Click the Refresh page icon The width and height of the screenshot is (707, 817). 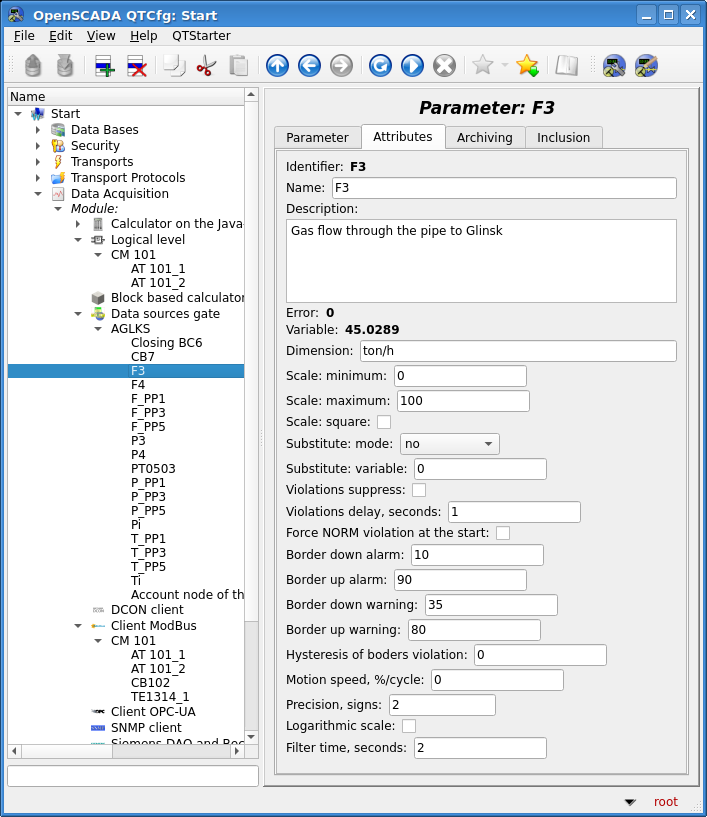[x=380, y=66]
